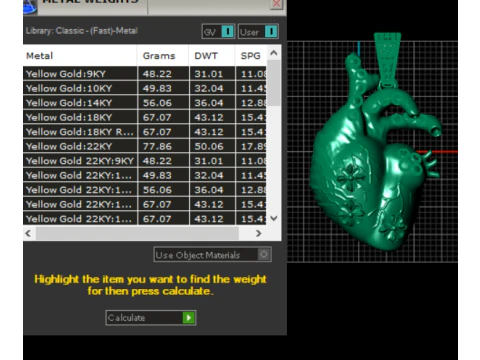480x360 pixels.
Task: Click the 31.01 DWT value for Yellow Gold:9KY
Action: (209, 74)
